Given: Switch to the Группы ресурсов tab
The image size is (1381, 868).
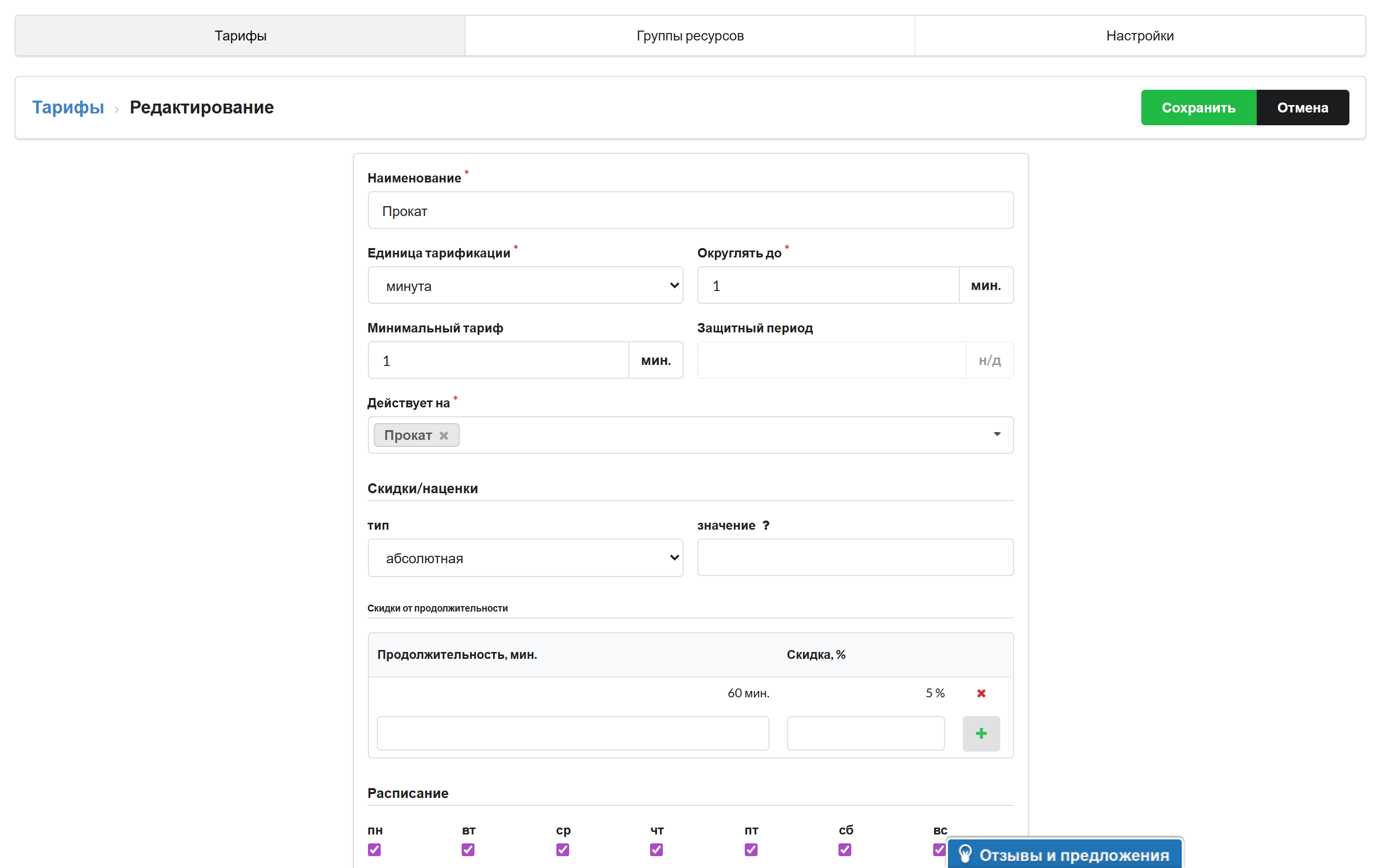Looking at the screenshot, I should click(690, 36).
